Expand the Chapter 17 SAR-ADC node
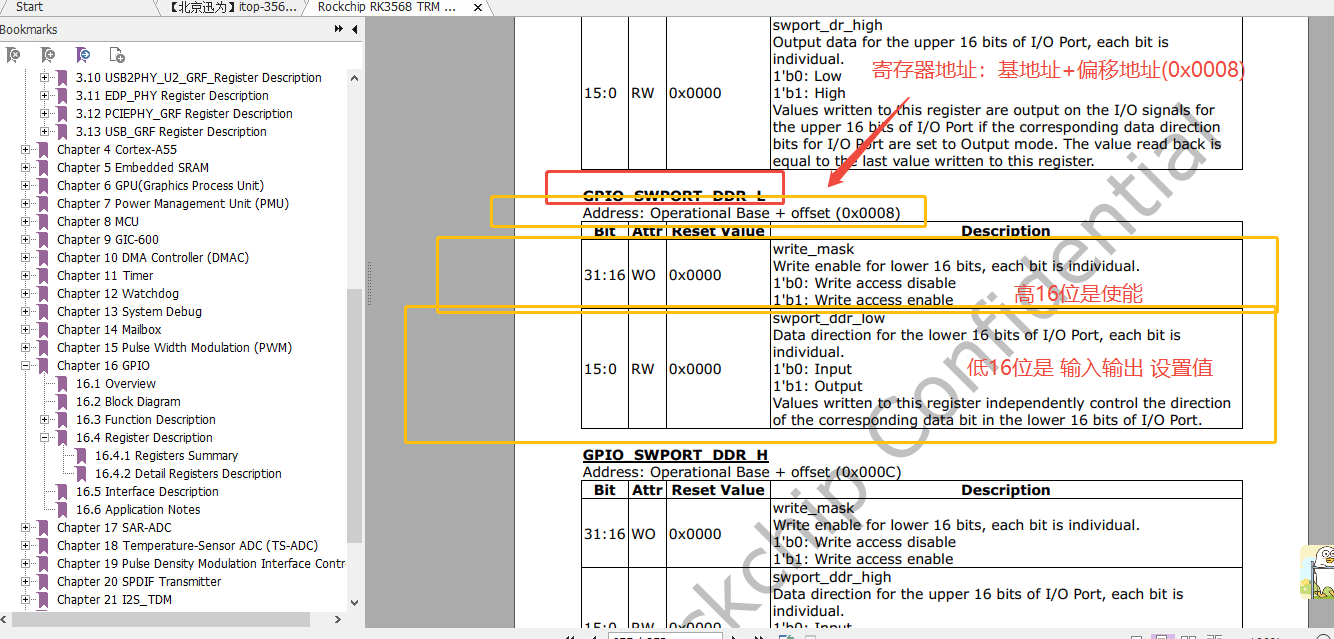This screenshot has width=1334, height=639. pyautogui.click(x=26, y=528)
